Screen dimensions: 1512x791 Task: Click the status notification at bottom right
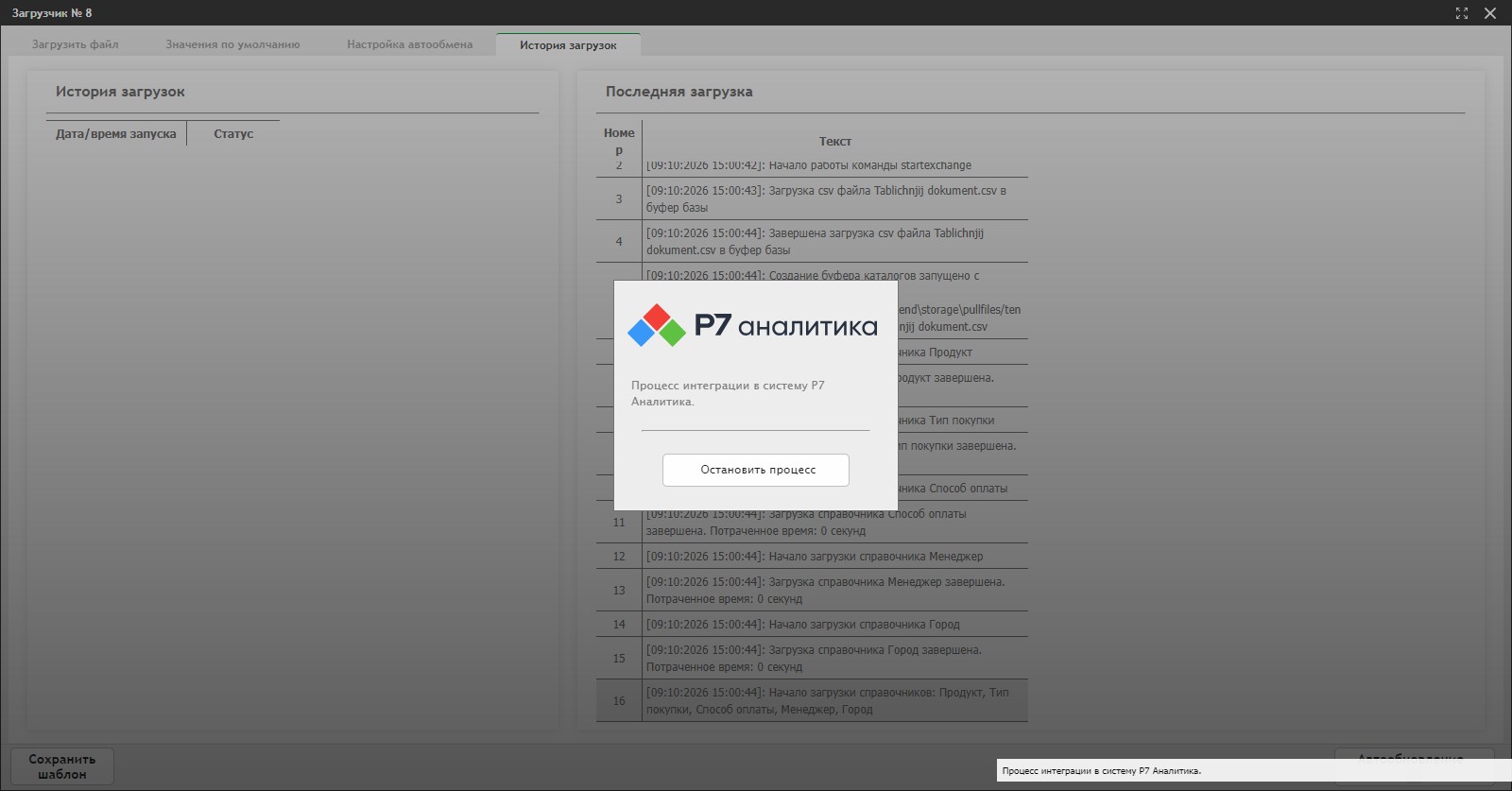[1254, 770]
